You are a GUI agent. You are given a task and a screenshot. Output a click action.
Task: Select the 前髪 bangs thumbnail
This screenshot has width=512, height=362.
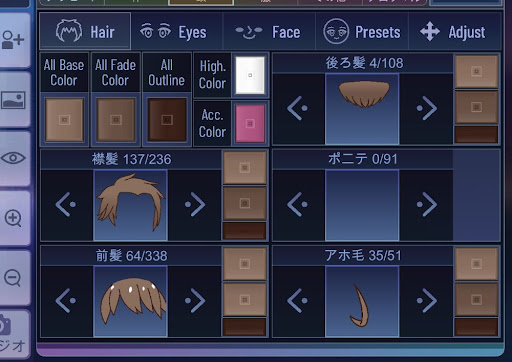click(130, 301)
